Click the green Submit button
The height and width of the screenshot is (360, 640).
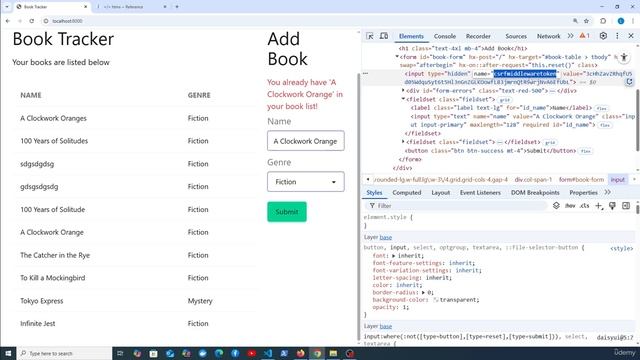287,212
